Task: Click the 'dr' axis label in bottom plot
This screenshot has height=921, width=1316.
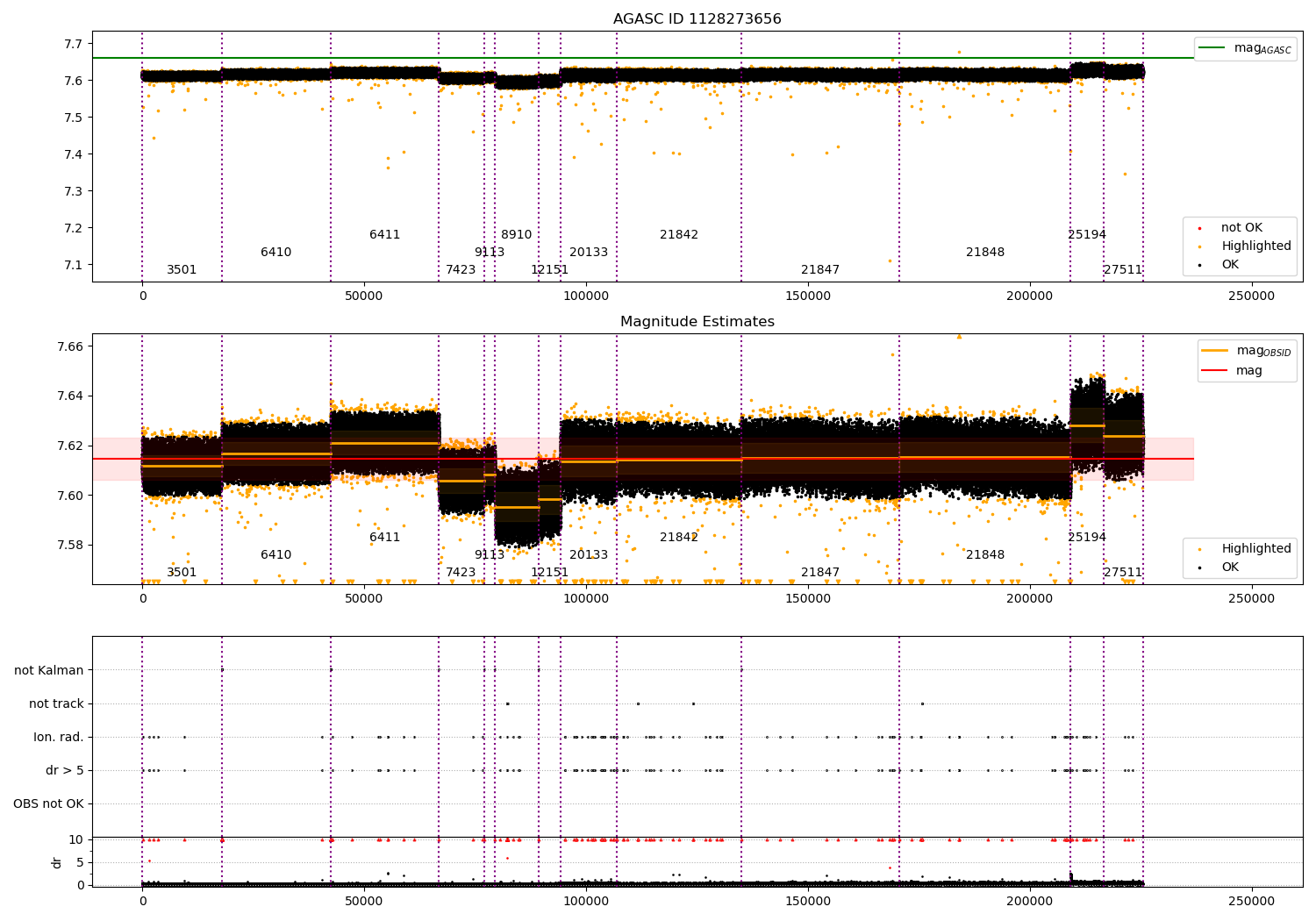Action: tap(57, 862)
